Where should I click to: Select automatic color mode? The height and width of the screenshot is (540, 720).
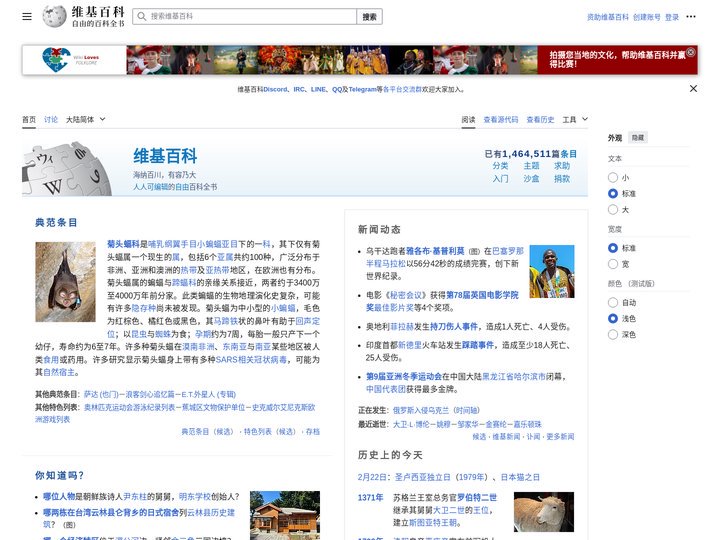coord(613,302)
